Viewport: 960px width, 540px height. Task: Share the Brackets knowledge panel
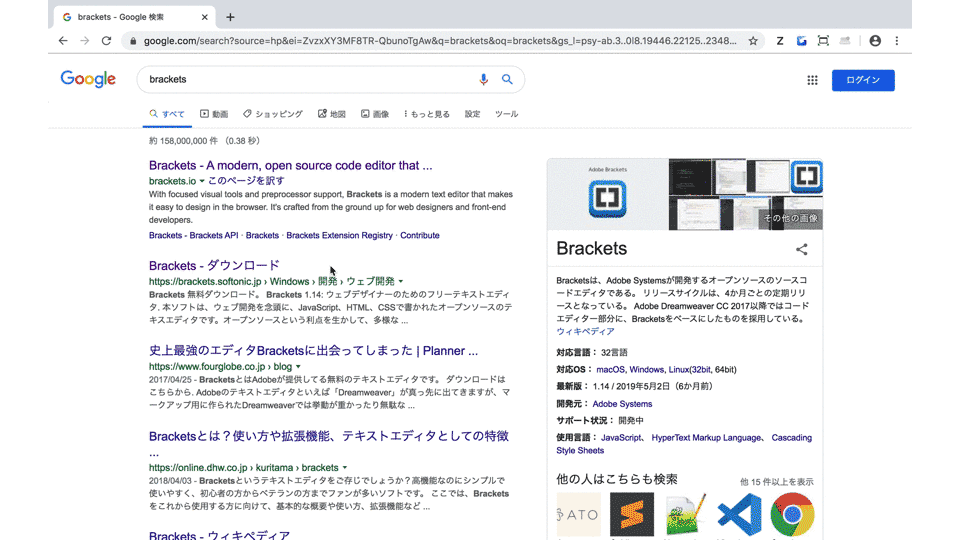point(801,249)
